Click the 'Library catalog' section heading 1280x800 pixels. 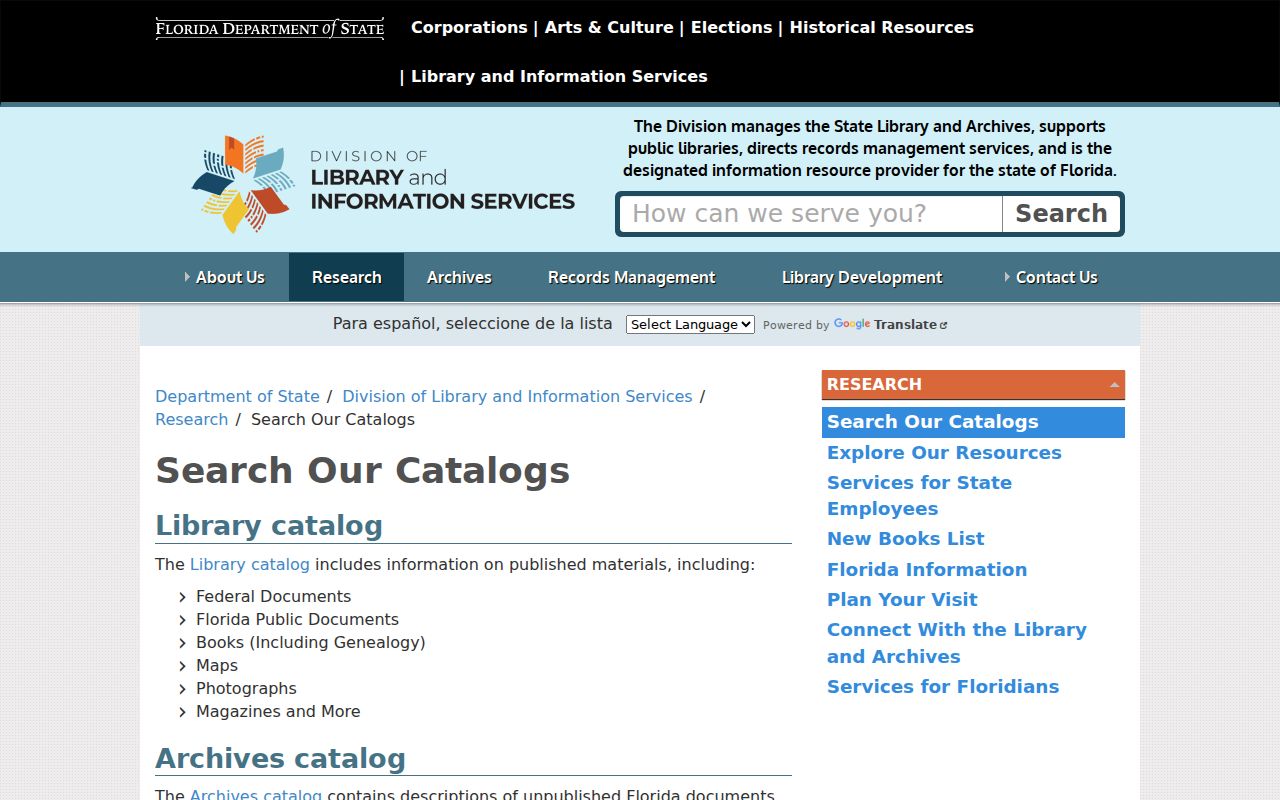[269, 526]
